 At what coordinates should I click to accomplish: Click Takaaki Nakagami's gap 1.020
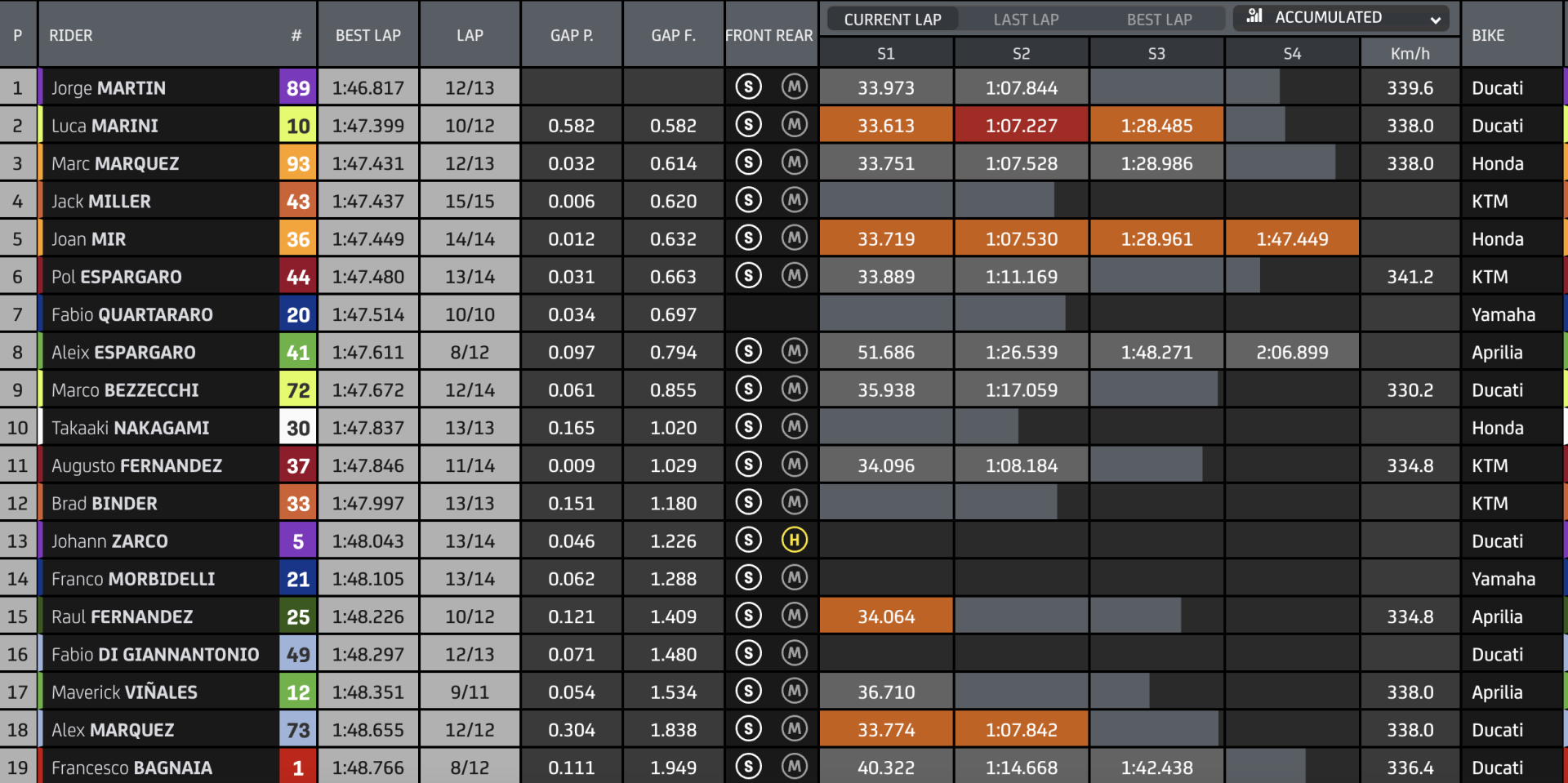[x=673, y=428]
